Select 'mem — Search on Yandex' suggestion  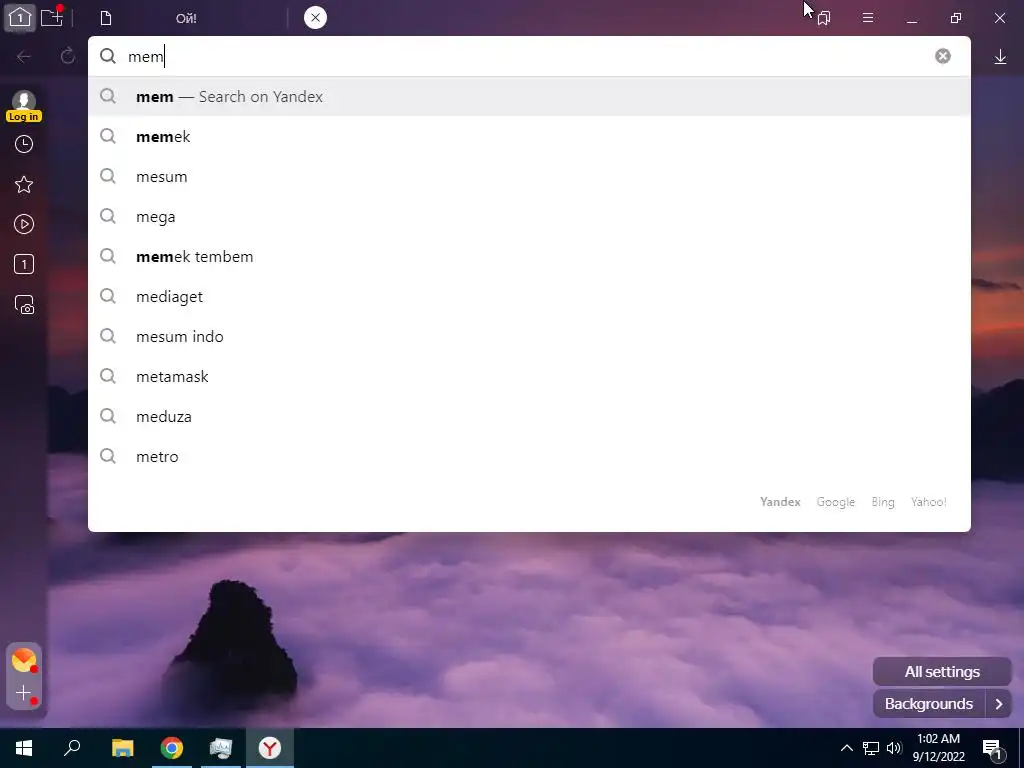[529, 97]
